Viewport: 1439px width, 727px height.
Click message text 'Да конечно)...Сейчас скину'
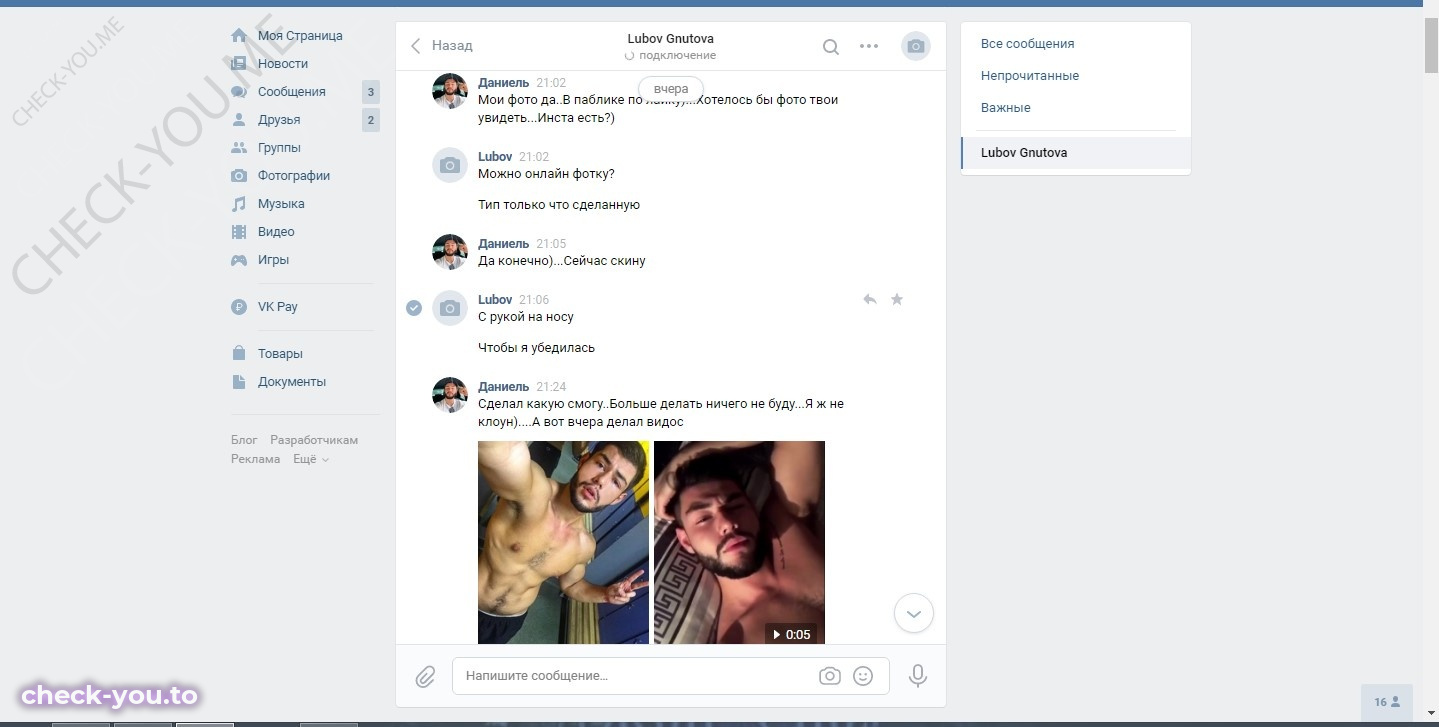[x=562, y=261]
